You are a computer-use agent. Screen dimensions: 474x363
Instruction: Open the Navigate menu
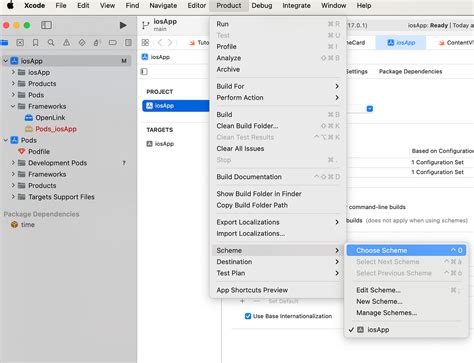click(x=163, y=6)
